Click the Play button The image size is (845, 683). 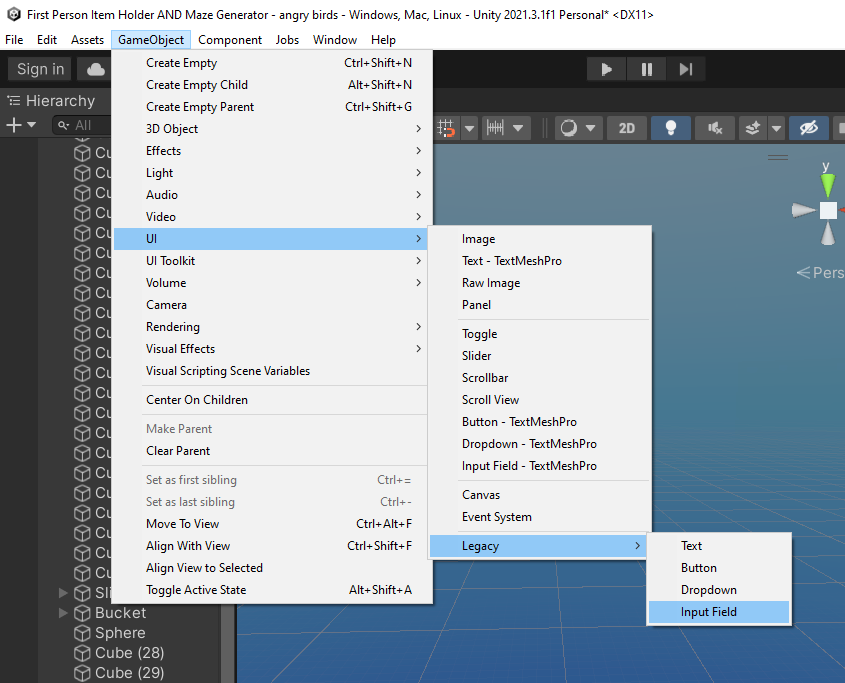pos(606,69)
